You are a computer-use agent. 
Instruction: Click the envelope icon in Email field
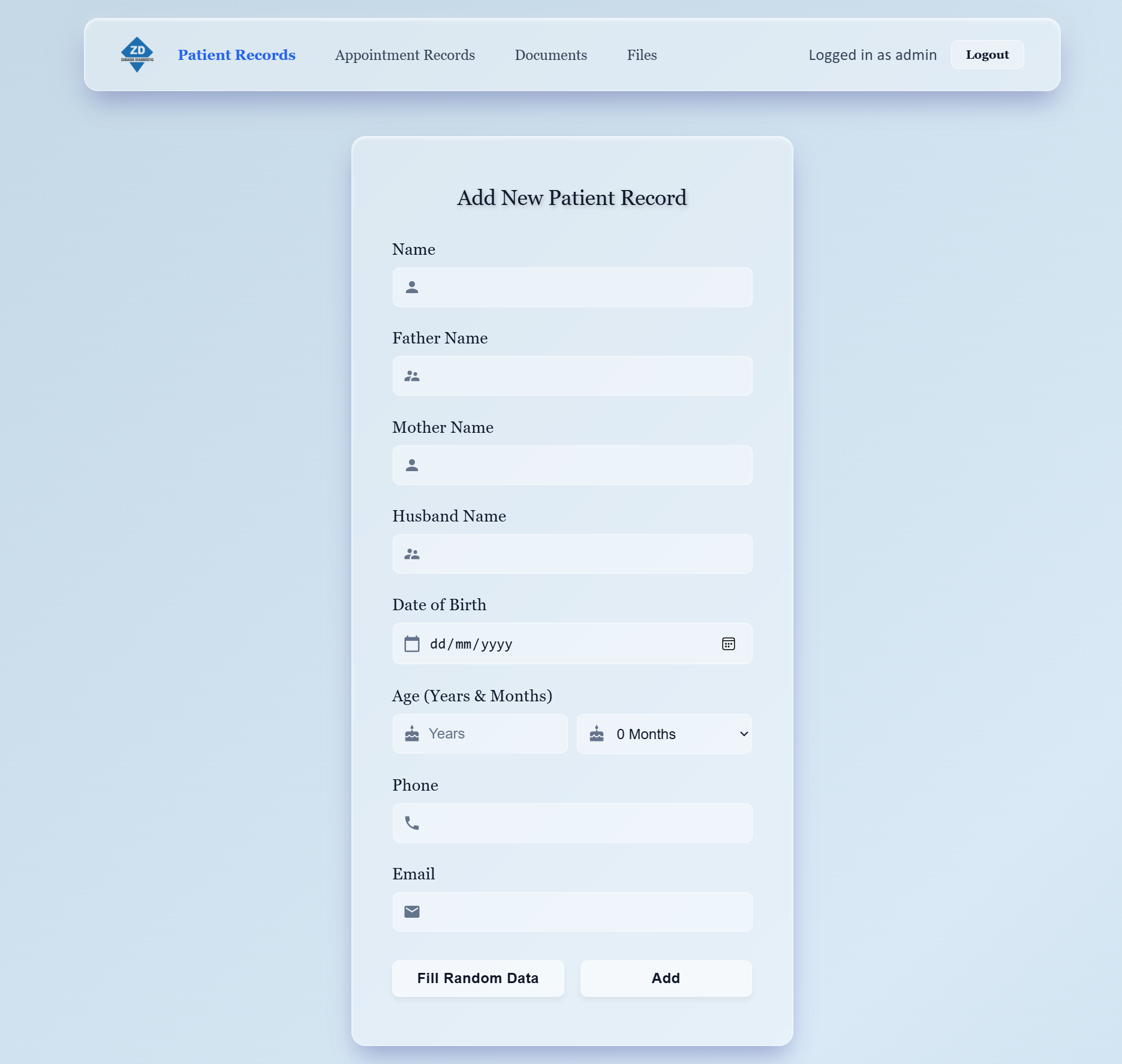pos(412,912)
